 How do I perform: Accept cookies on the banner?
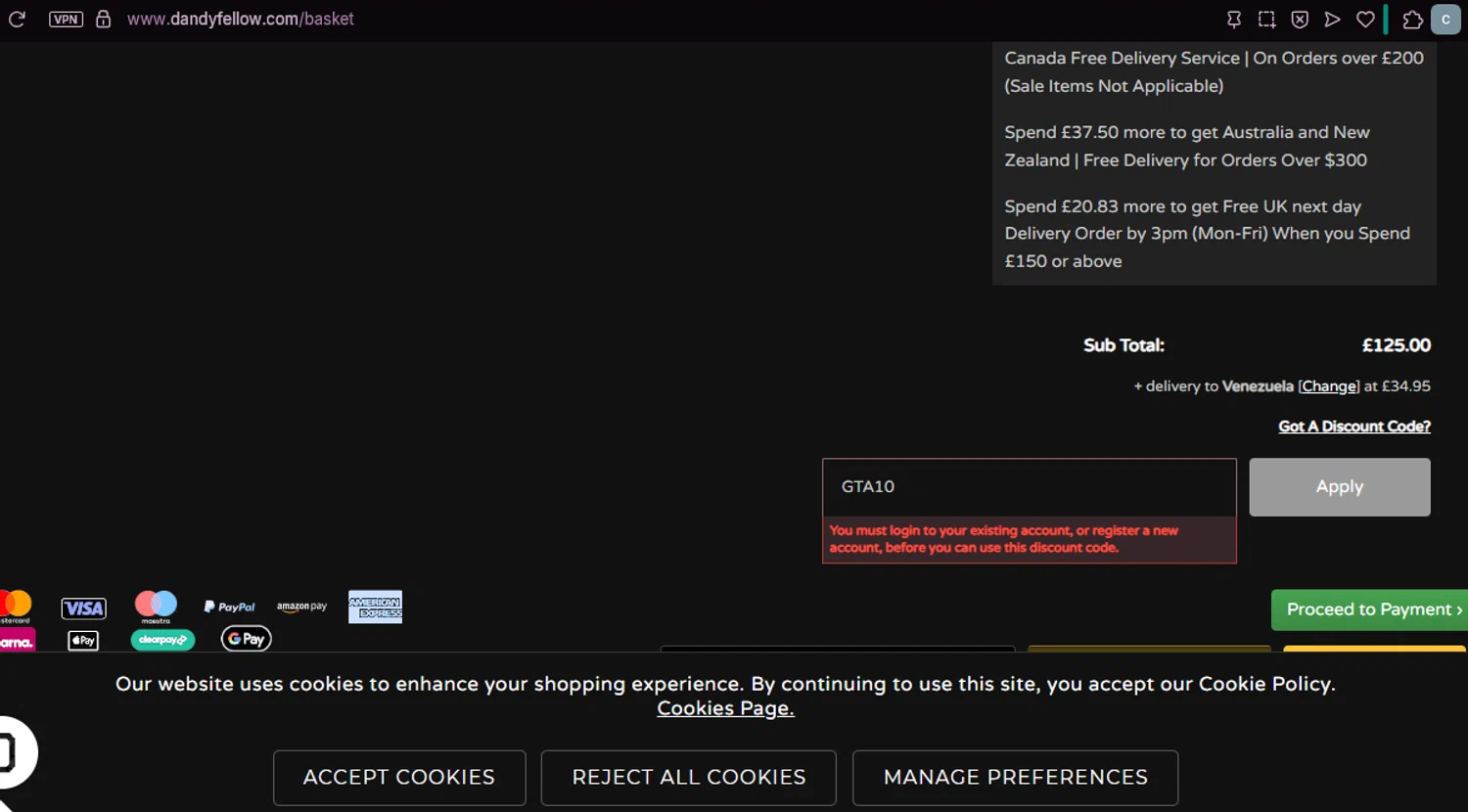coord(399,778)
